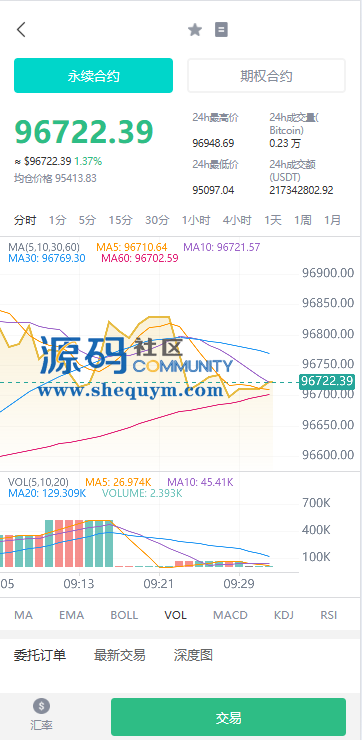Set chart interval to 1小时

(196, 220)
